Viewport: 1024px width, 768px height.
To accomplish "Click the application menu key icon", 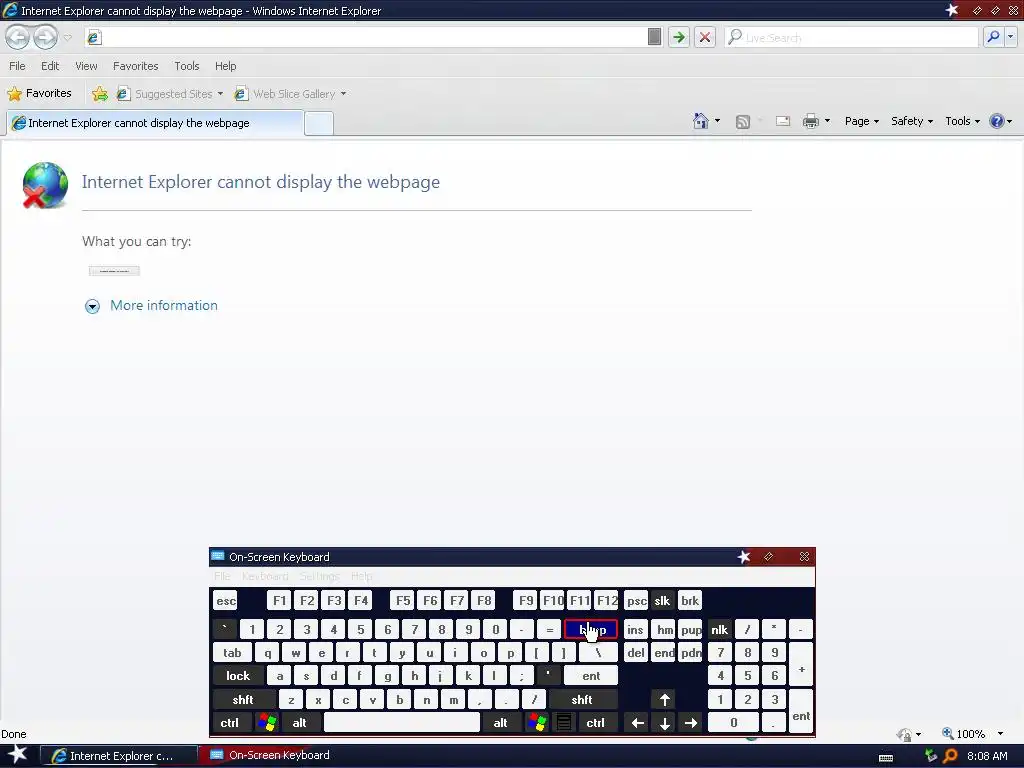I will (x=564, y=723).
